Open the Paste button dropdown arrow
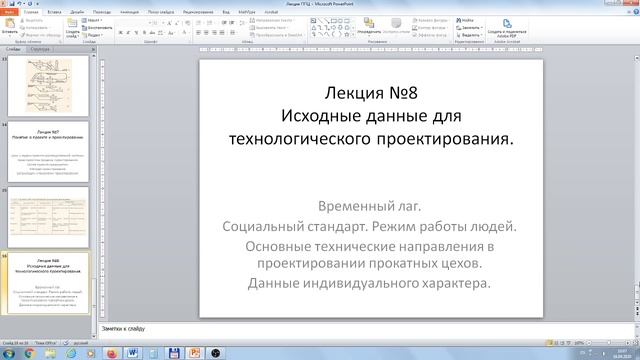Screen dimensions: 640x360 click(x=10, y=36)
